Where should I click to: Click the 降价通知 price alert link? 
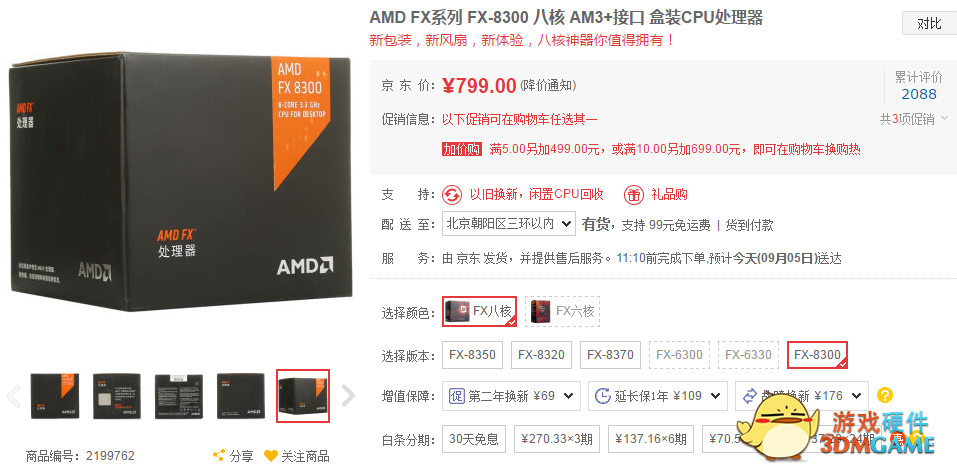548,85
